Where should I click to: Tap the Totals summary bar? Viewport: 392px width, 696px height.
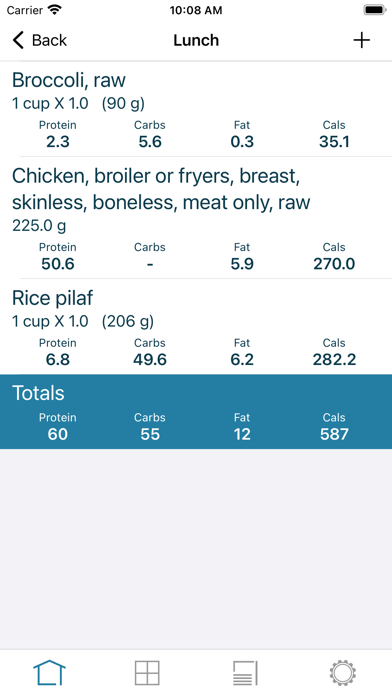[196, 411]
